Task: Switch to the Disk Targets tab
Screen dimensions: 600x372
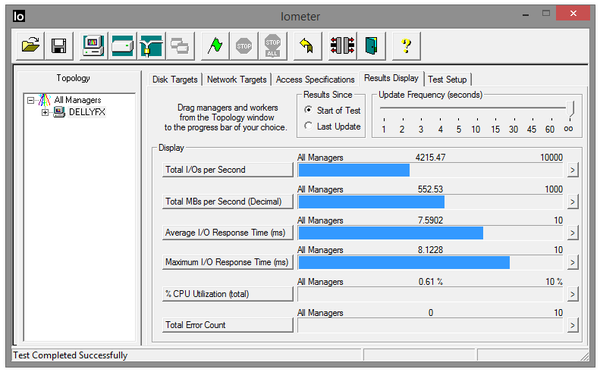Action: (175, 80)
